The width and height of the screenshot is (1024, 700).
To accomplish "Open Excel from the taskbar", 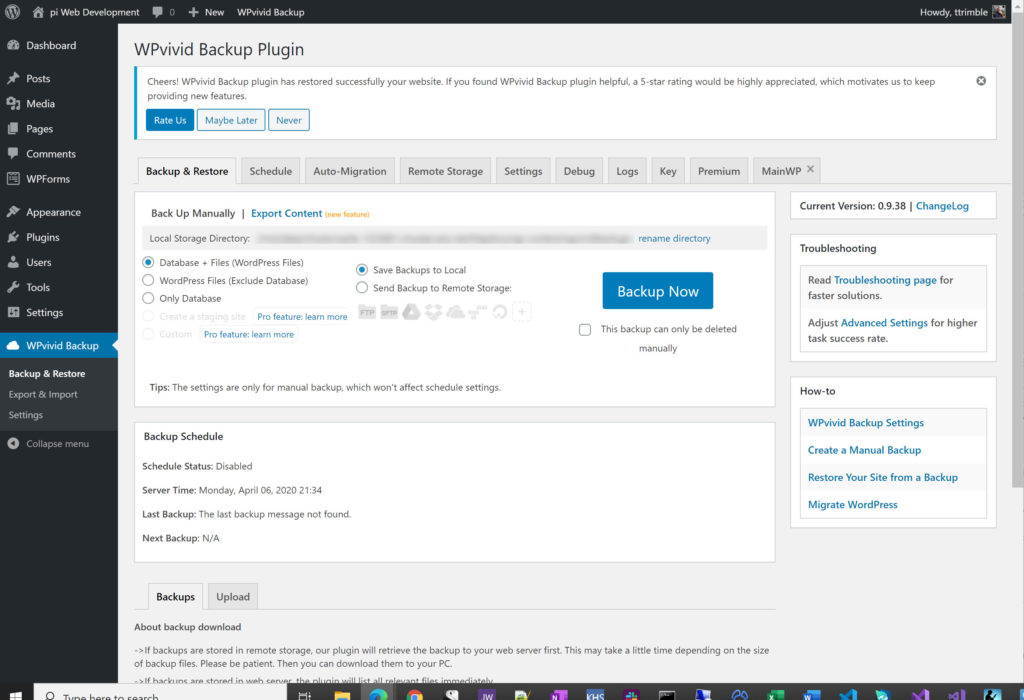I will pos(775,695).
